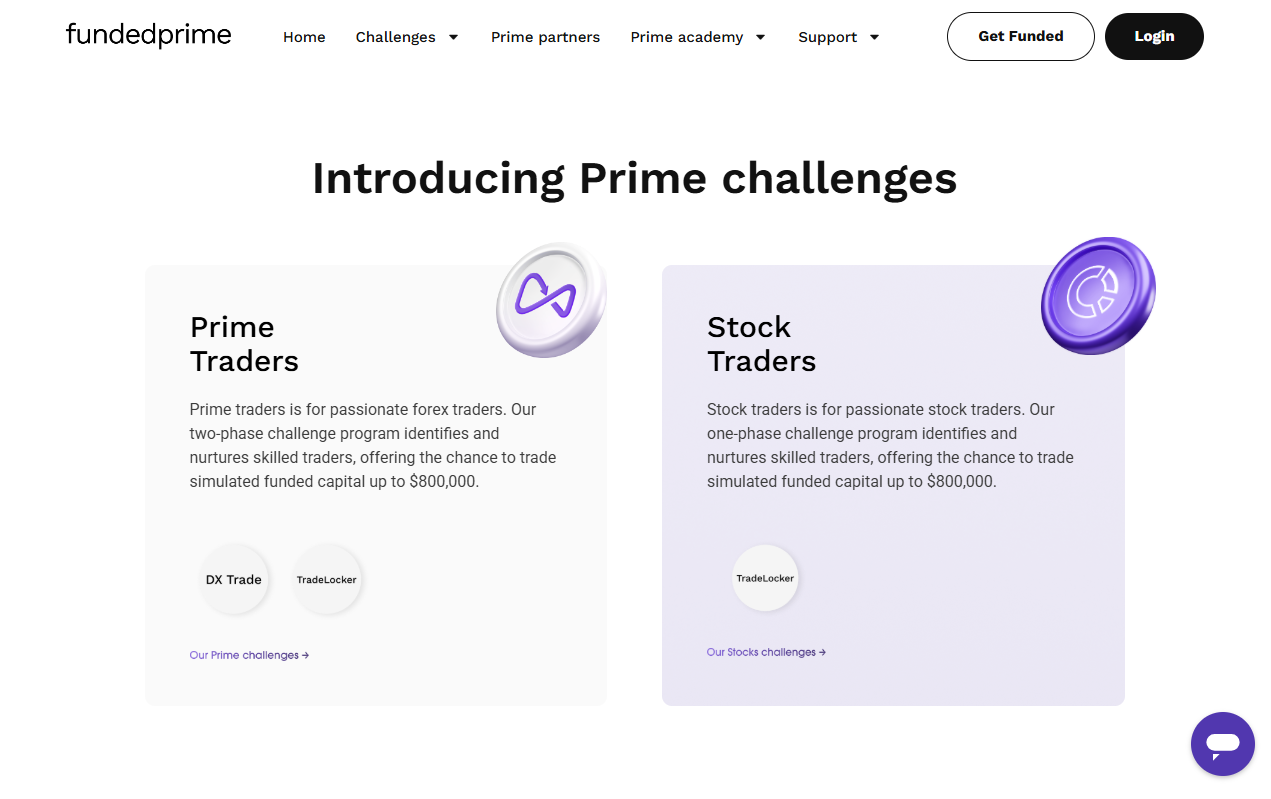Viewport: 1271px width, 799px height.
Task: Follow the Our Stocks challenges link
Action: pos(766,652)
